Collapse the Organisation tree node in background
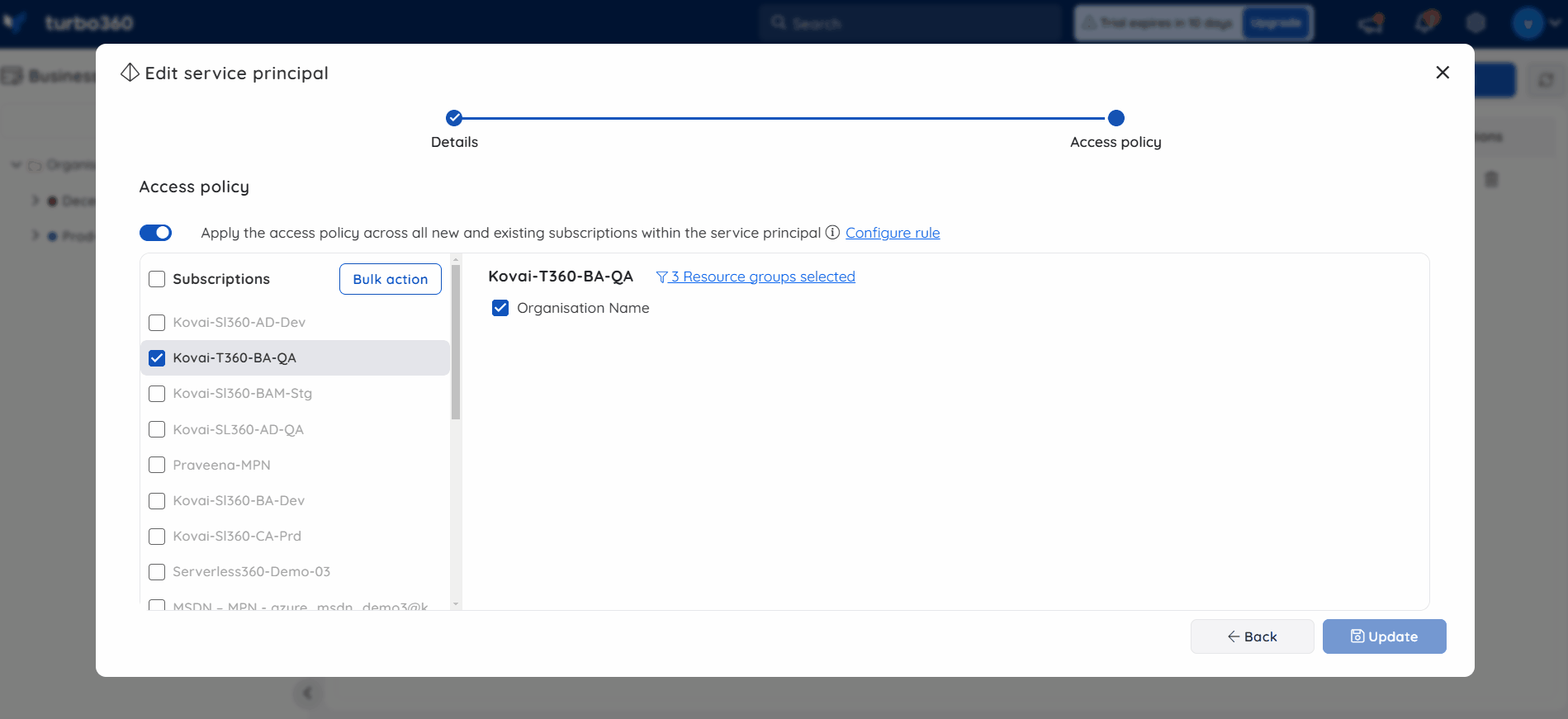The image size is (1568, 719). click(16, 165)
